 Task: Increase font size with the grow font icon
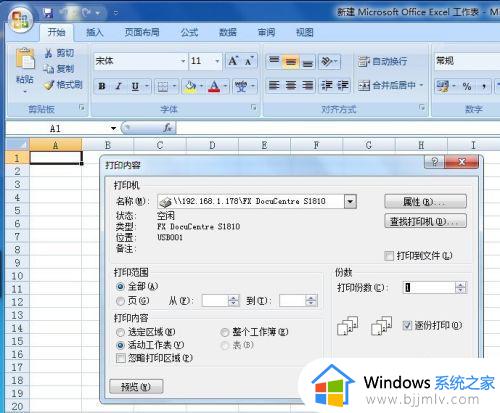coord(233,61)
